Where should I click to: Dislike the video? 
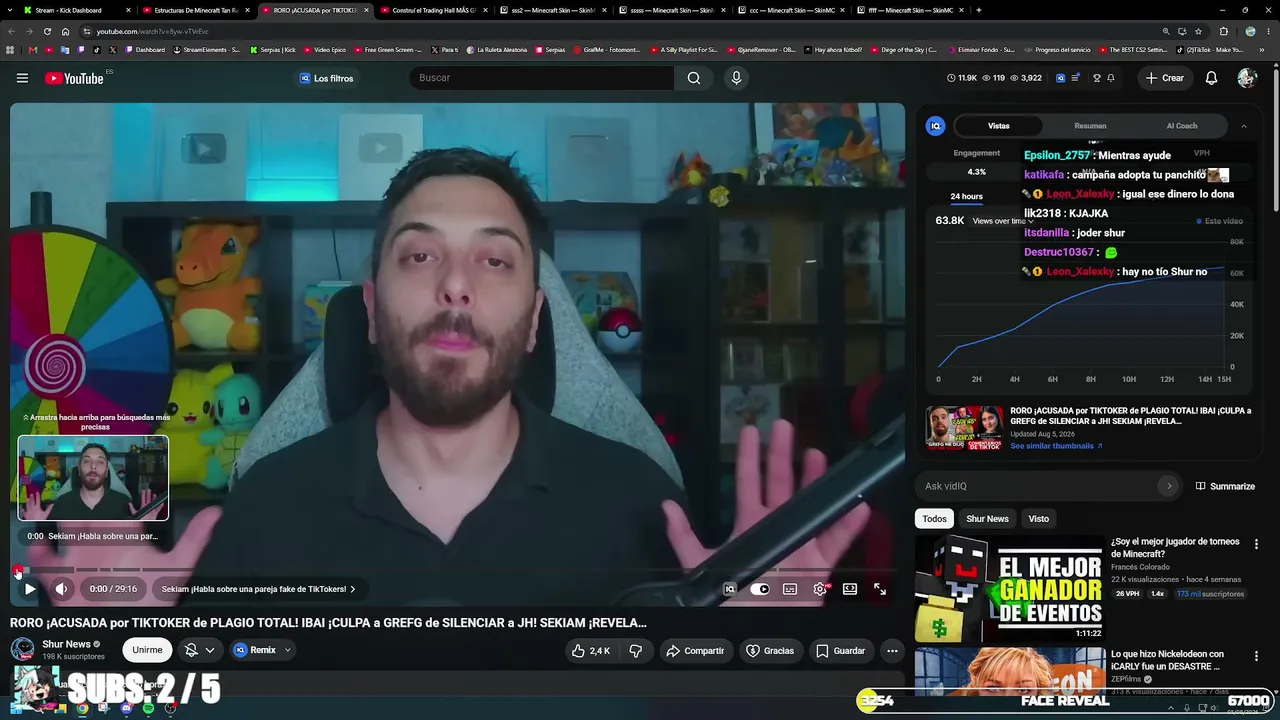click(636, 651)
